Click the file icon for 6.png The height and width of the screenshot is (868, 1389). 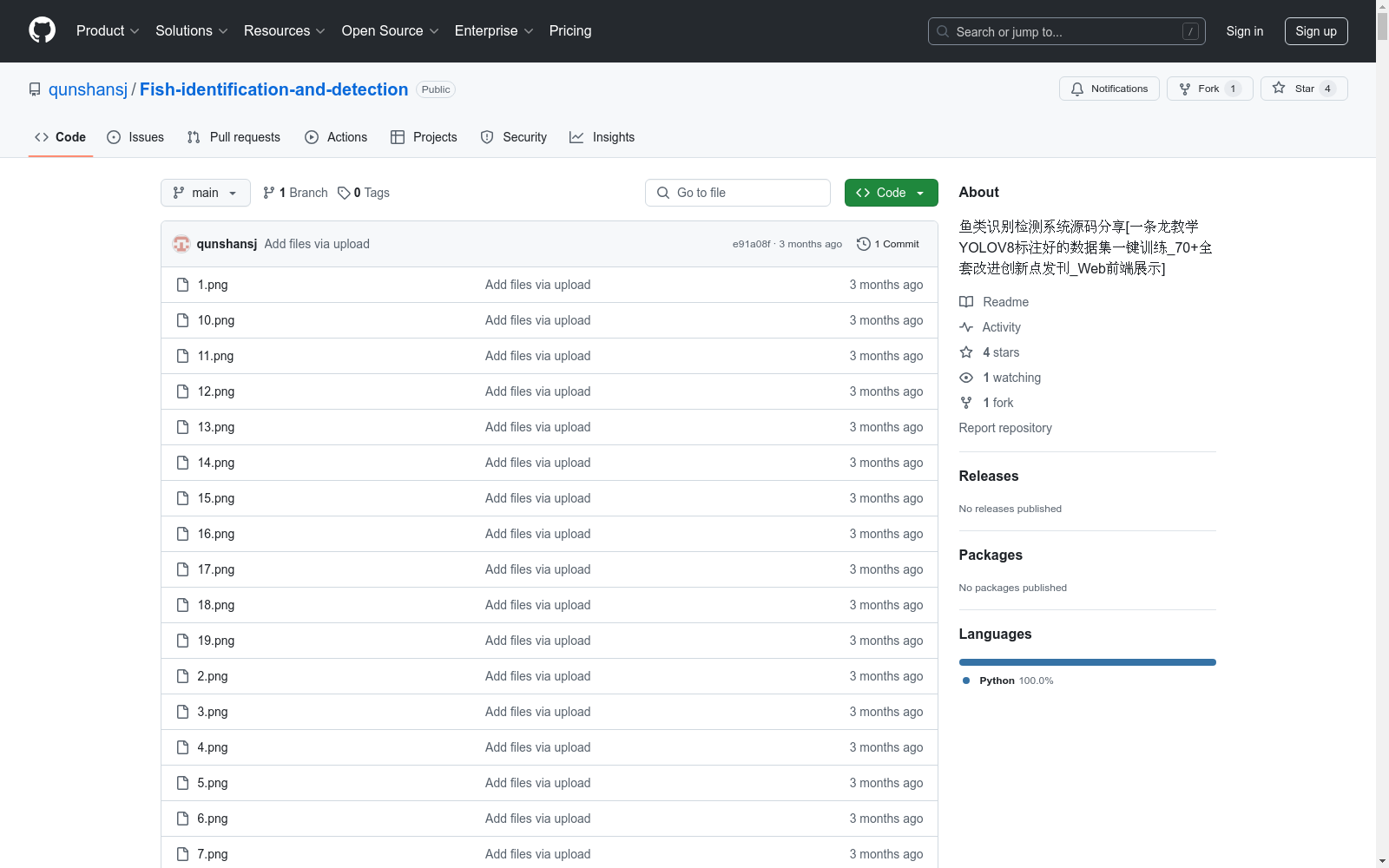(x=182, y=819)
